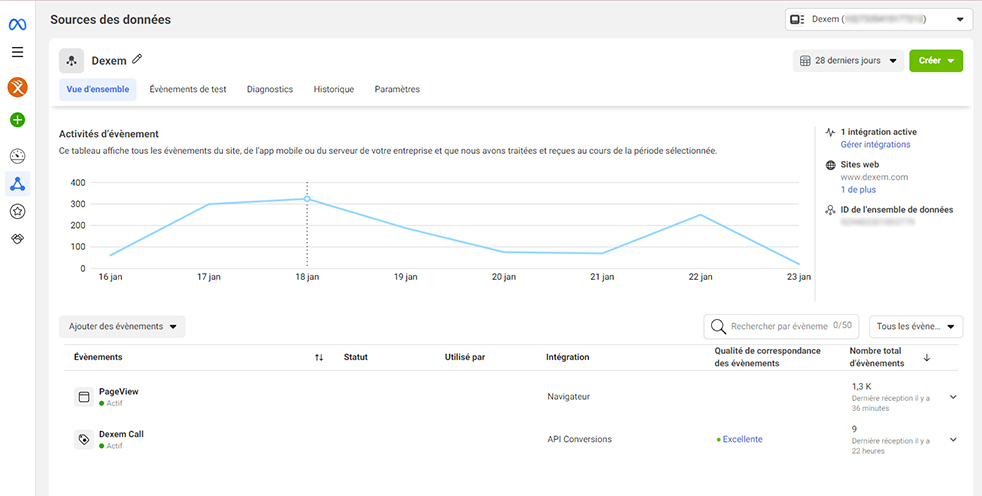The width and height of the screenshot is (982, 496).
Task: Click the 9 total events value
Action: tap(855, 430)
